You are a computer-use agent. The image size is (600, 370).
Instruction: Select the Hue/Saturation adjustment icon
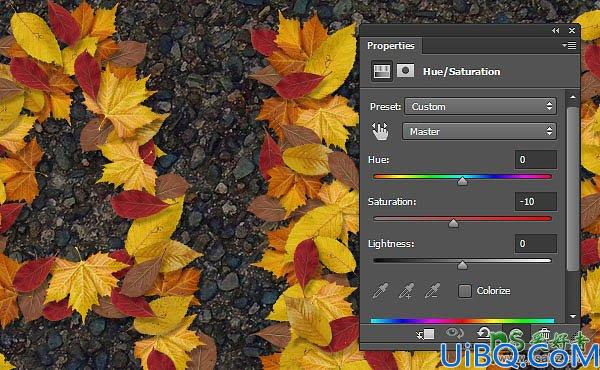click(382, 71)
